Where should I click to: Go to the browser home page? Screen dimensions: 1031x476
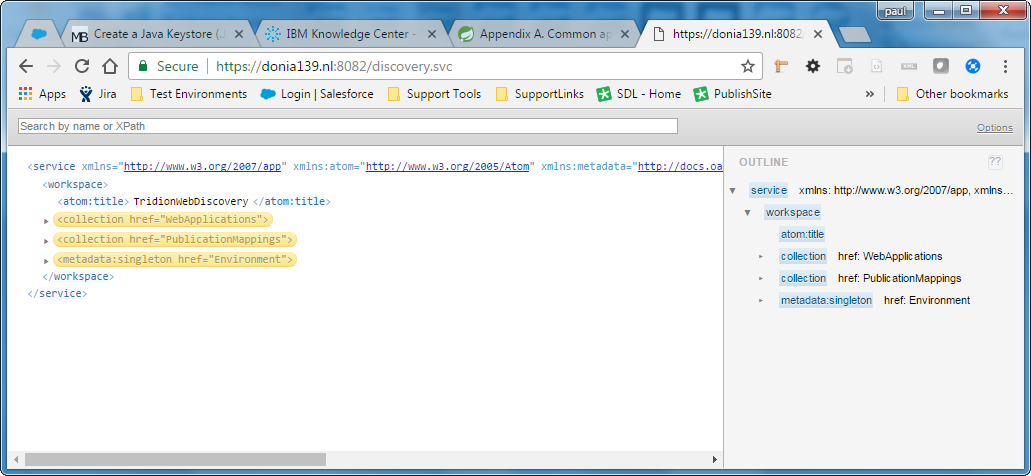[x=110, y=67]
